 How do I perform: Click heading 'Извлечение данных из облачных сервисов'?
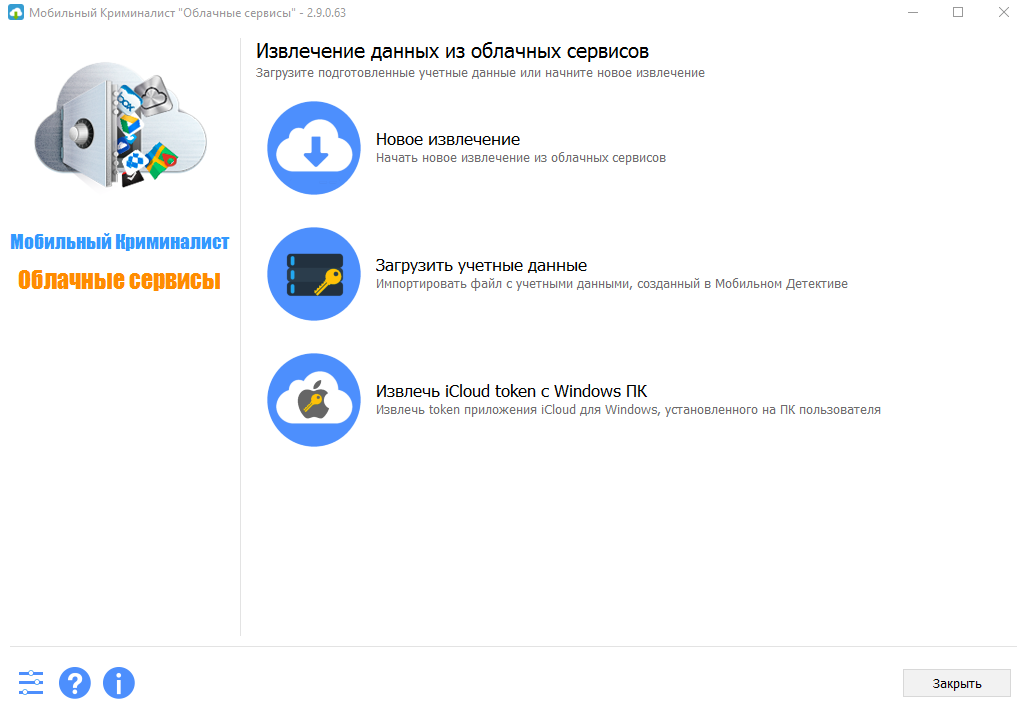[x=452, y=51]
